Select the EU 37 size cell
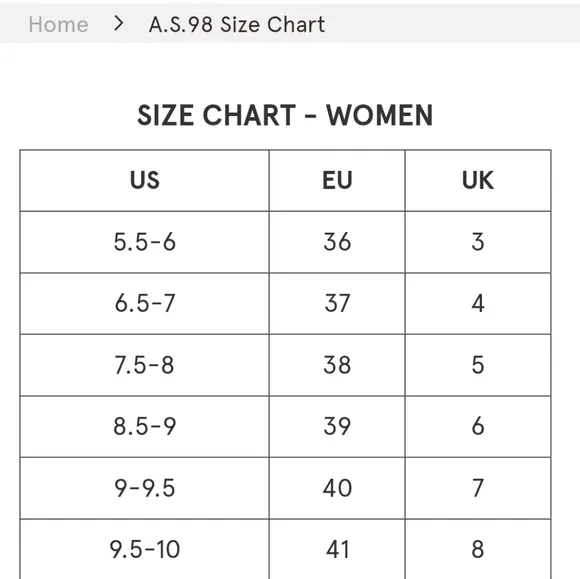 click(x=337, y=303)
